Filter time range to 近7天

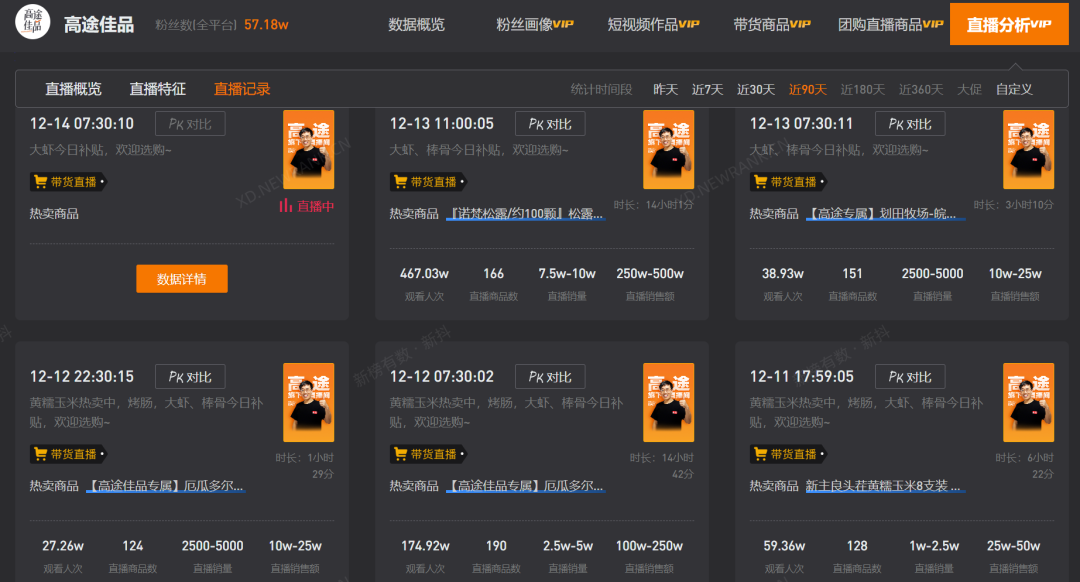pyautogui.click(x=707, y=90)
